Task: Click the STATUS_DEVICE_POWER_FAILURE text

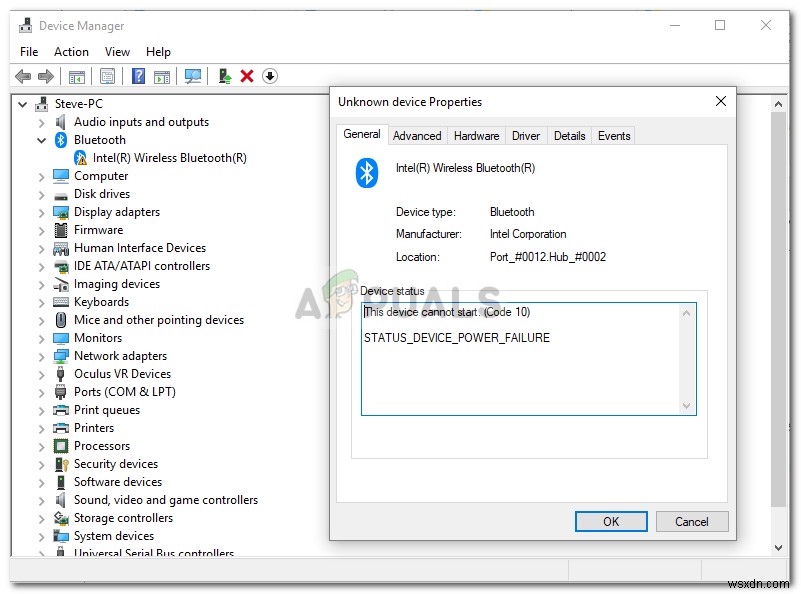Action: click(457, 338)
